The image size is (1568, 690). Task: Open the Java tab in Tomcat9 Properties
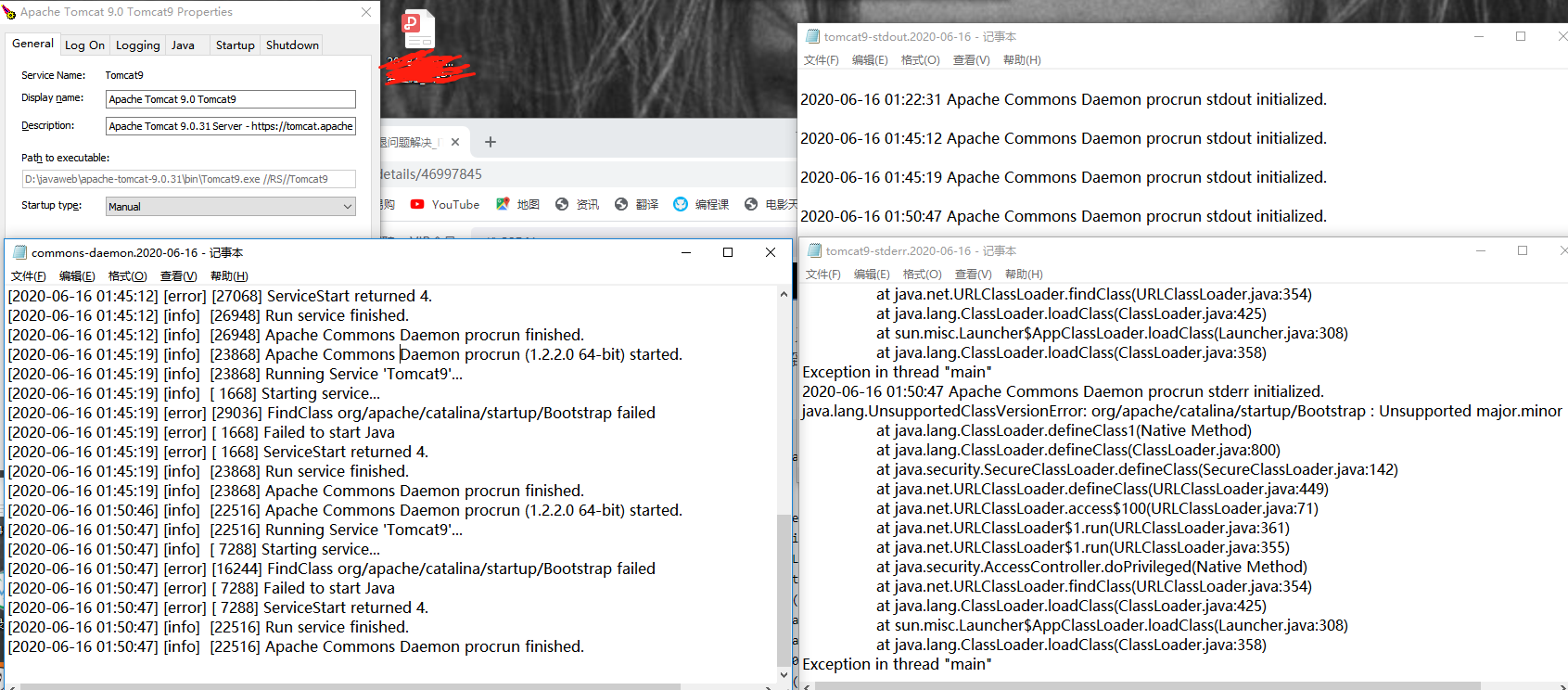(x=183, y=45)
